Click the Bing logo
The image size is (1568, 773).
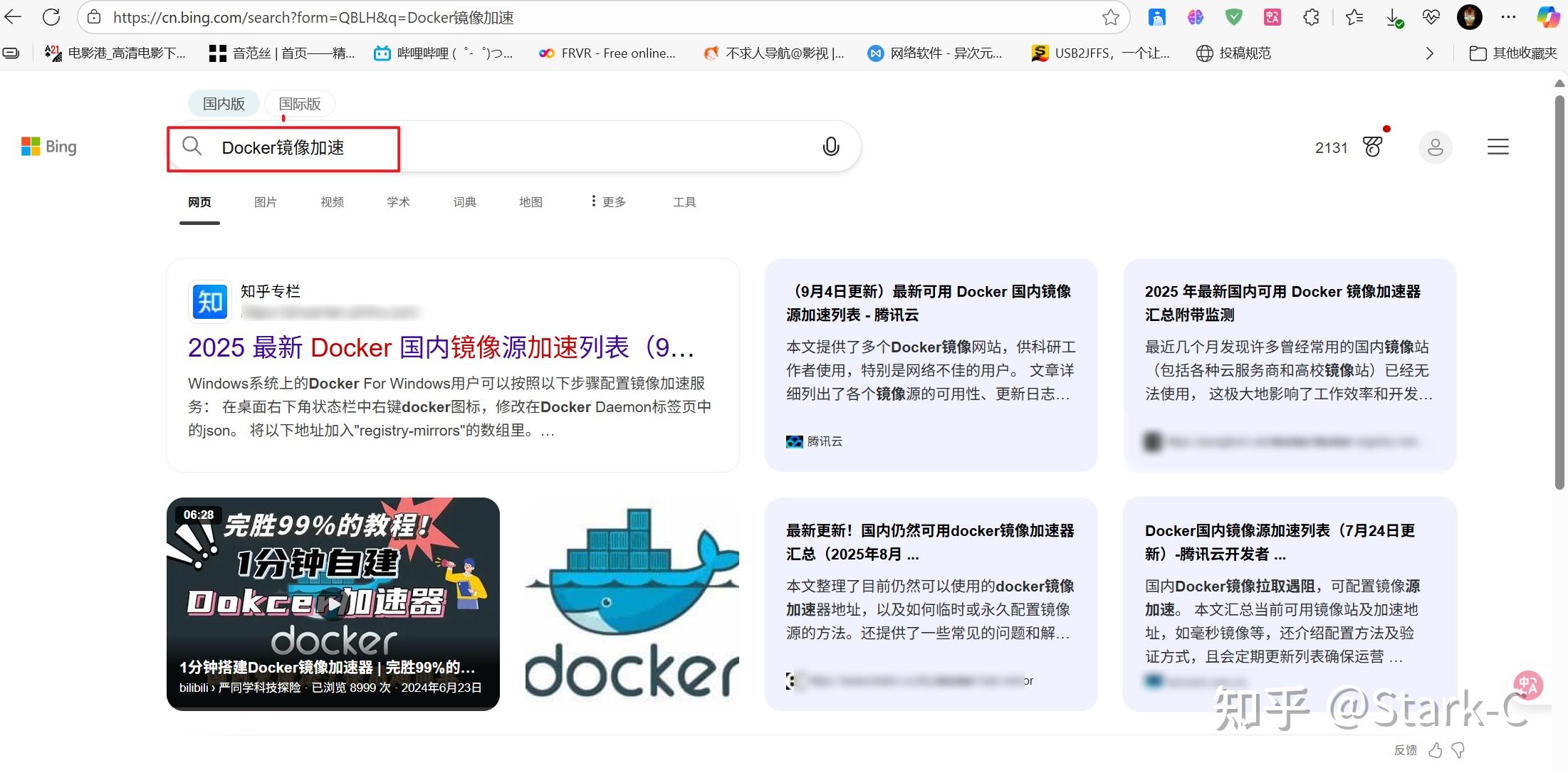48,147
